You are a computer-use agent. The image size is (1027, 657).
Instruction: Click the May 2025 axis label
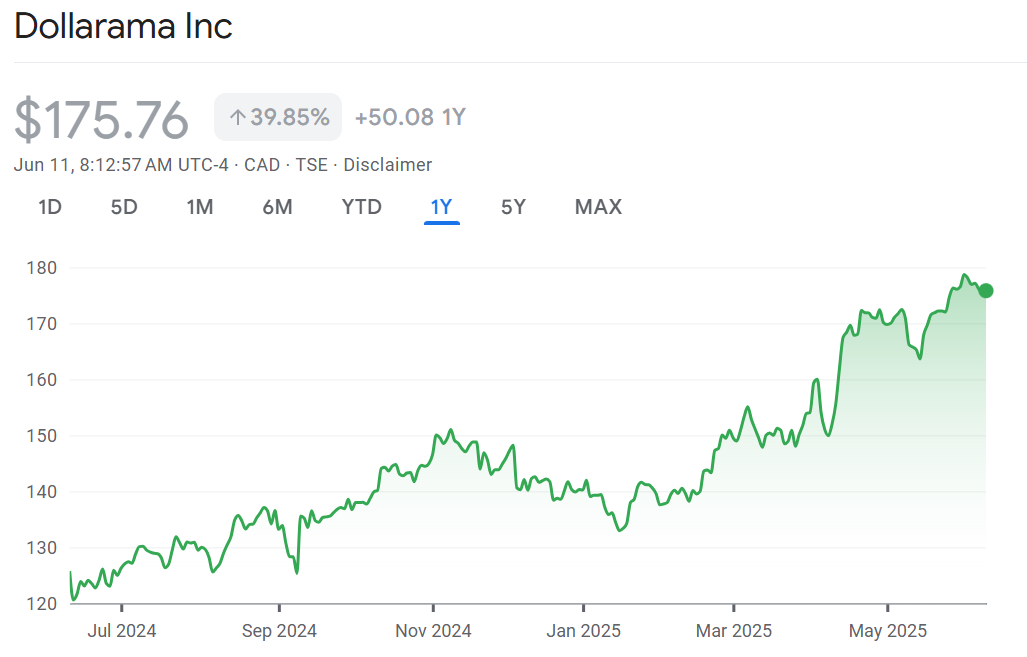(887, 631)
